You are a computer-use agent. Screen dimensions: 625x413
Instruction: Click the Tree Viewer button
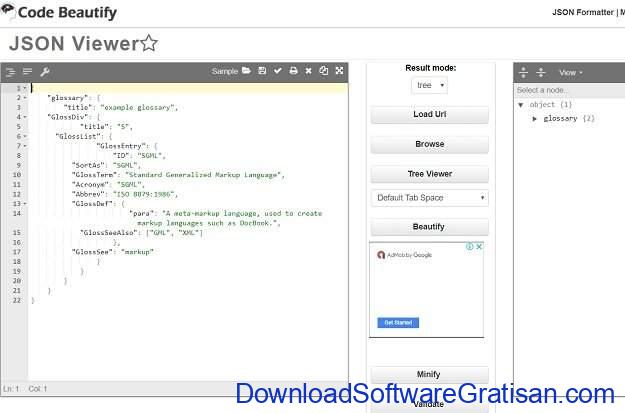[430, 174]
